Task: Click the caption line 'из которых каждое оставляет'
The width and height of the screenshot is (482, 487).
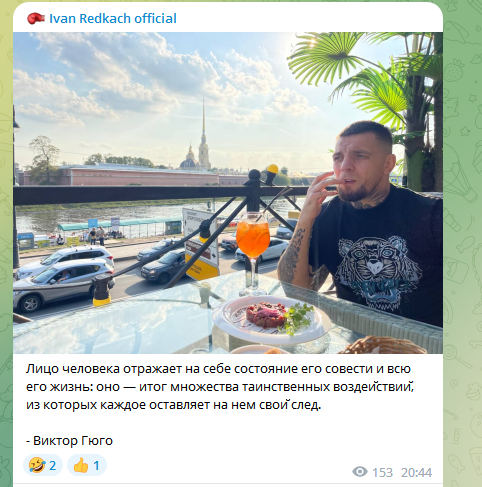Action: coord(173,405)
